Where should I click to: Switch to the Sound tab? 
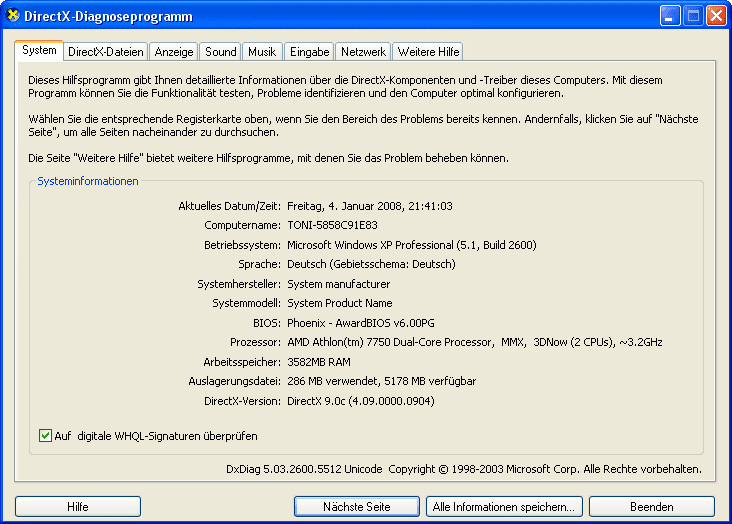(220, 52)
